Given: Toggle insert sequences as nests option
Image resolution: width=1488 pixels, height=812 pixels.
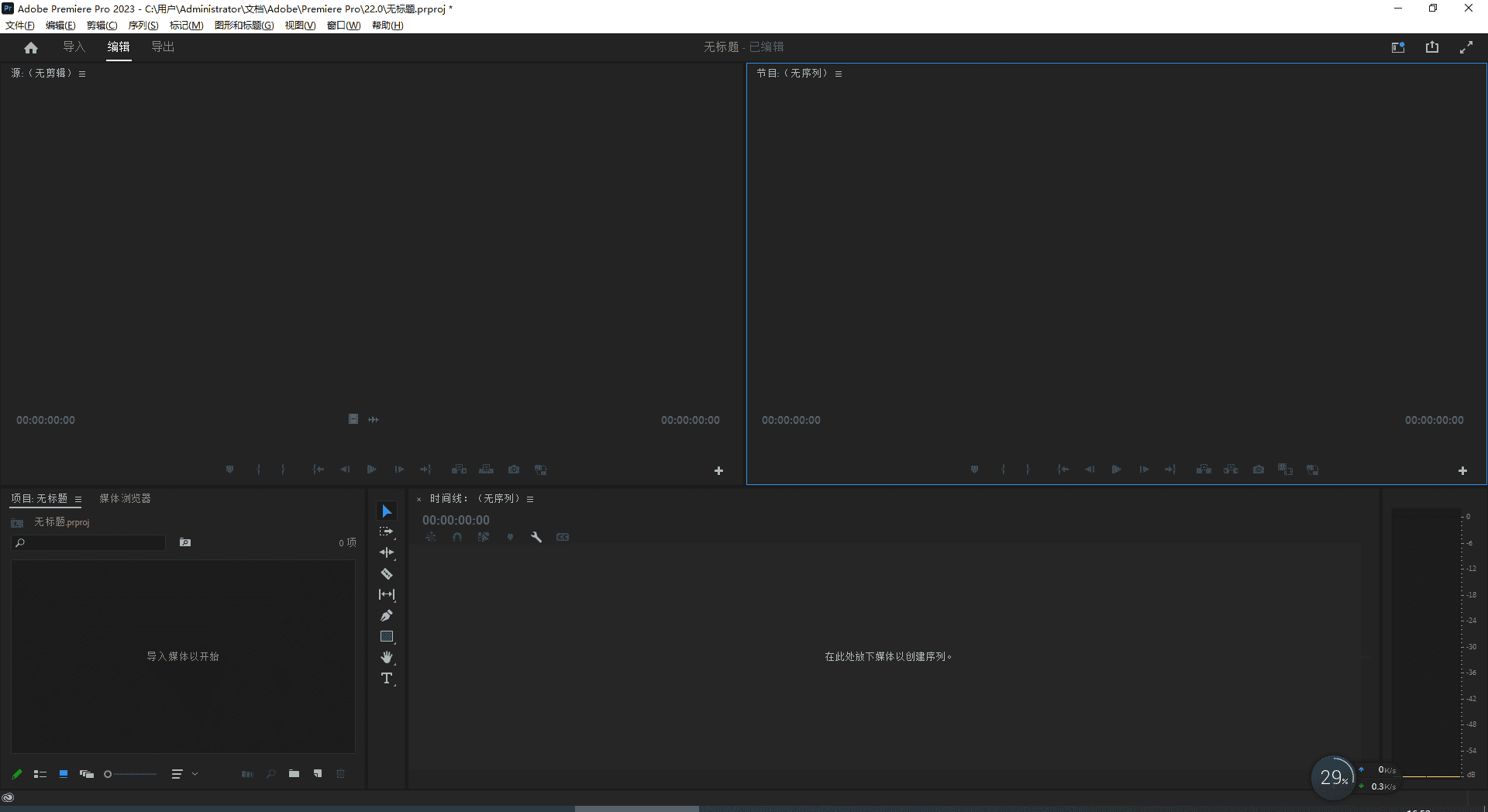Looking at the screenshot, I should (x=431, y=537).
